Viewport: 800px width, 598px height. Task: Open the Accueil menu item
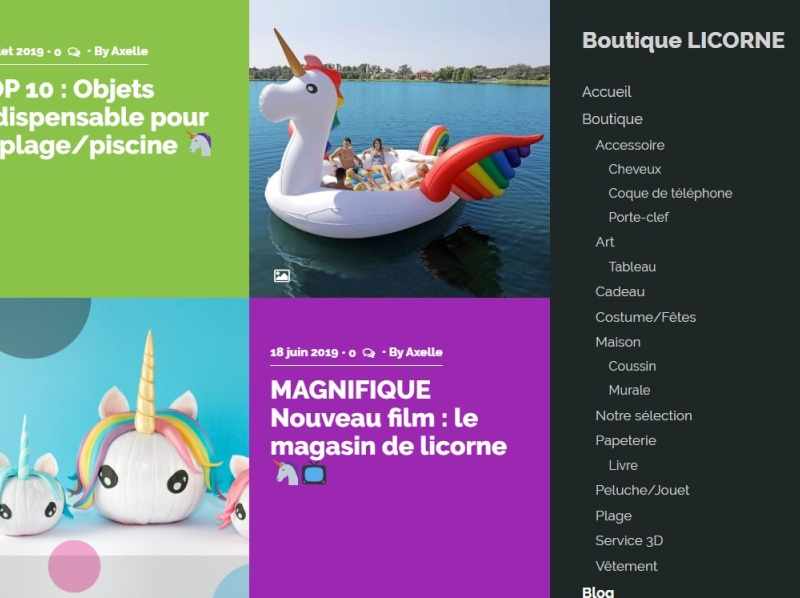click(x=607, y=92)
